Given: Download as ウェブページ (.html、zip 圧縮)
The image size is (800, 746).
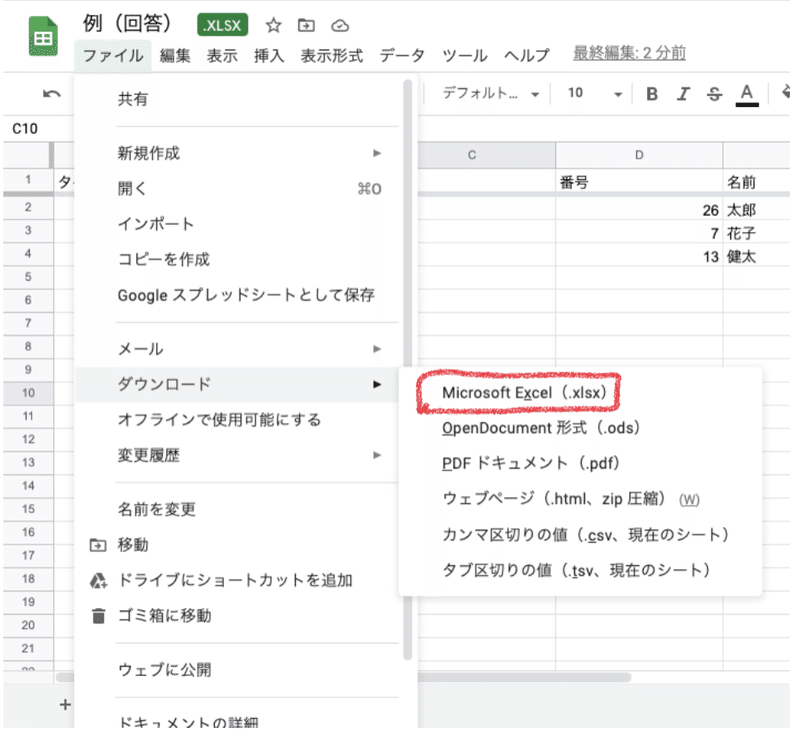Looking at the screenshot, I should 580,499.
